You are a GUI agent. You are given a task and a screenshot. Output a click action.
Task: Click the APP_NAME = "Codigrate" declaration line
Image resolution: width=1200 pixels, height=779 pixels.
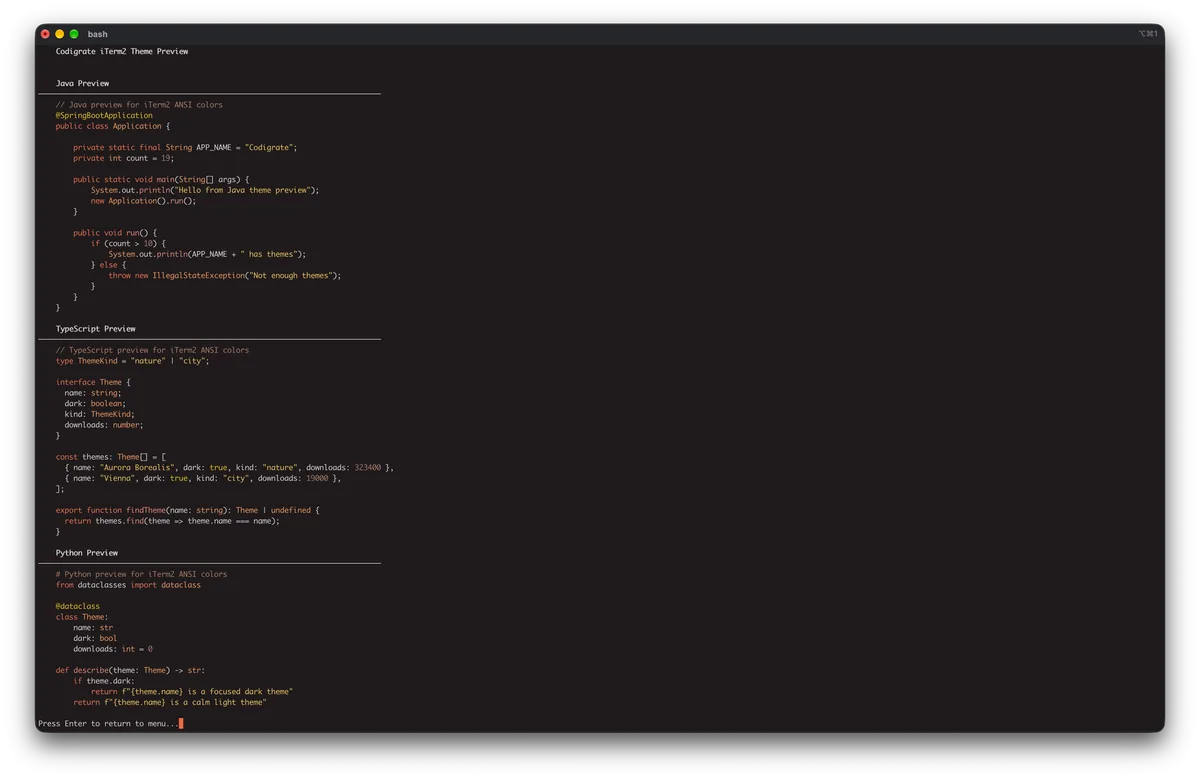pos(185,147)
